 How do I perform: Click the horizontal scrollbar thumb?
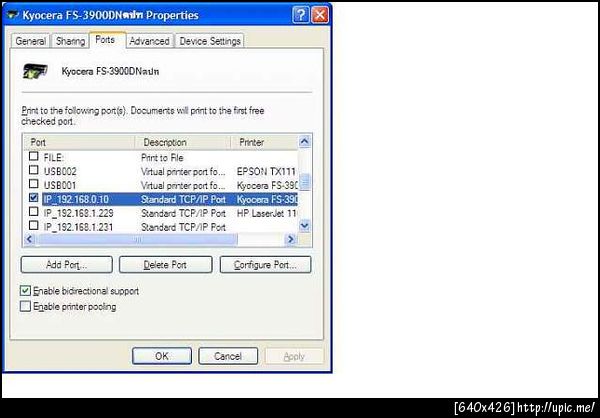(x=137, y=240)
